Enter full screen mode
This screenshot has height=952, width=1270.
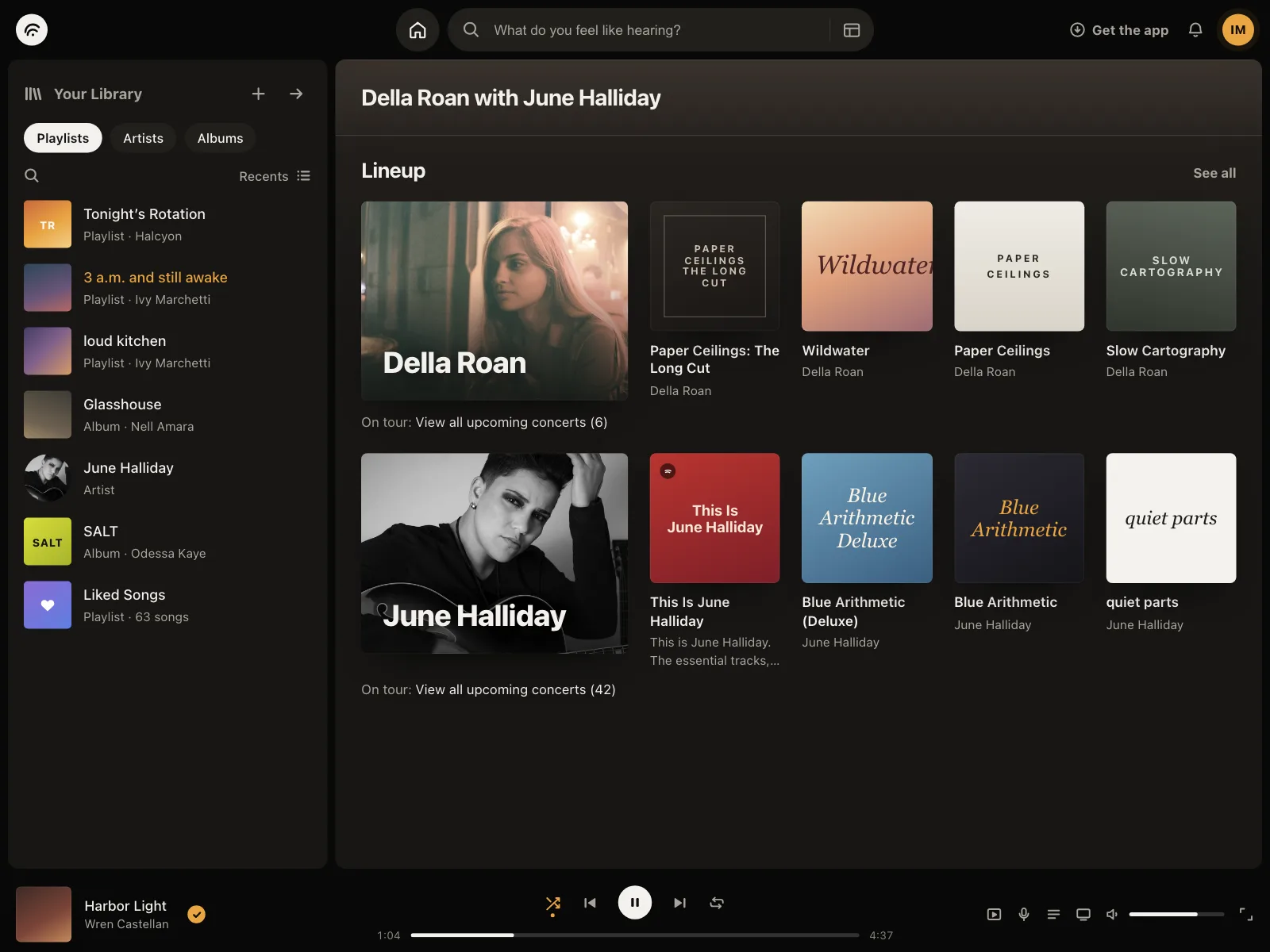tap(1246, 914)
